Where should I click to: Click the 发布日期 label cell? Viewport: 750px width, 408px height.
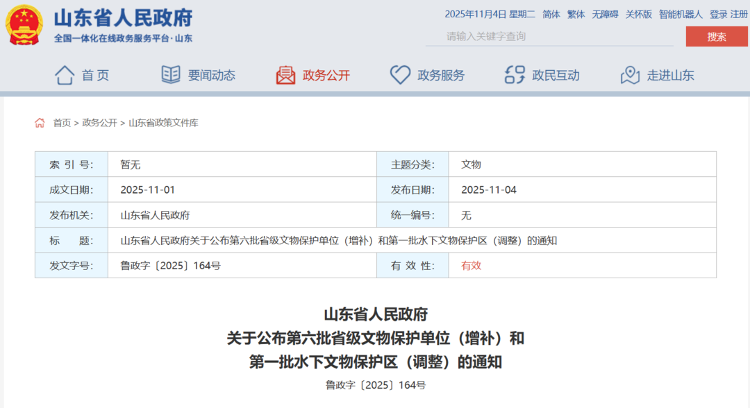point(412,190)
